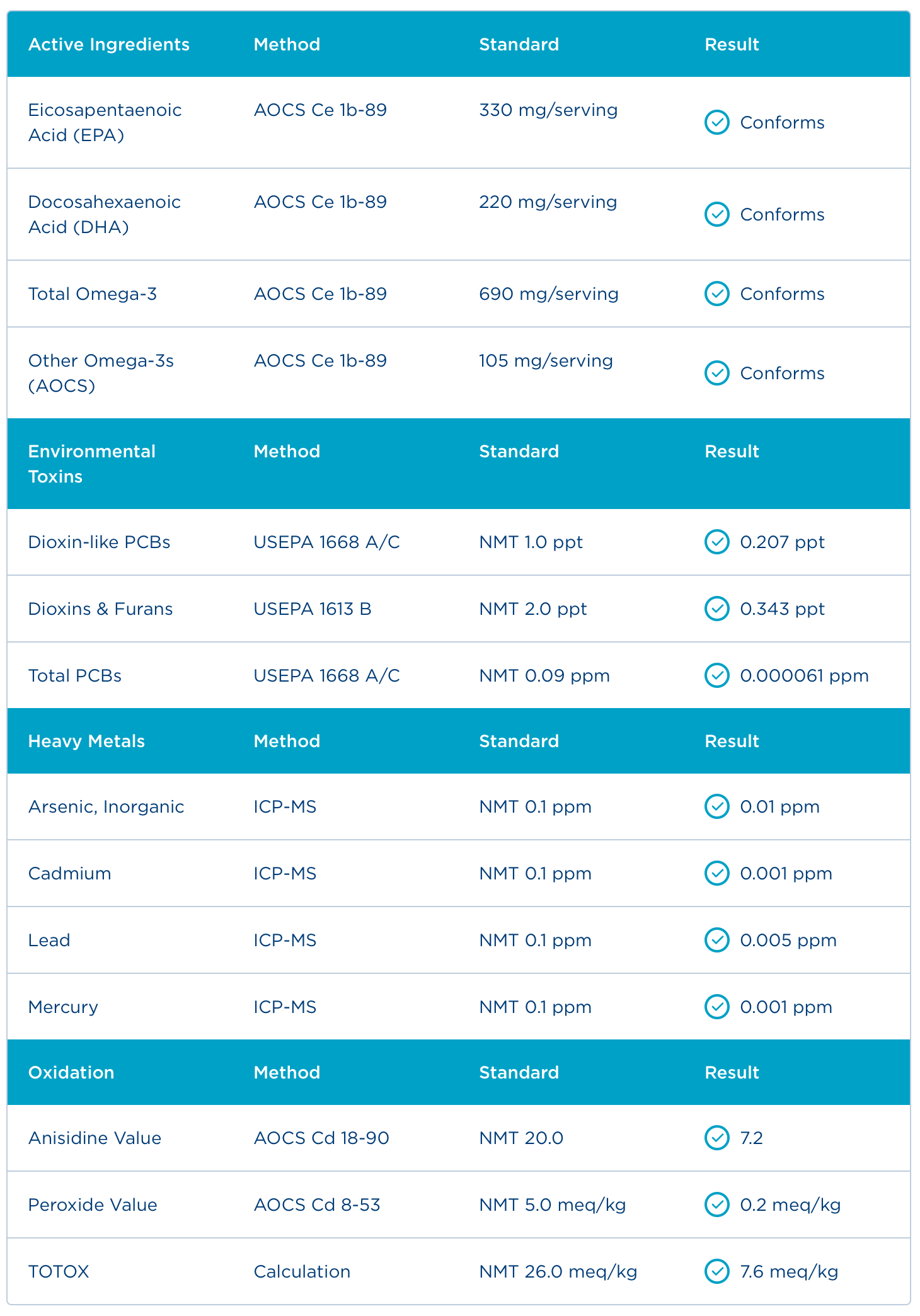This screenshot has width=920, height=1316.
Task: Click the Environmental Toxins section header
Action: click(x=92, y=464)
